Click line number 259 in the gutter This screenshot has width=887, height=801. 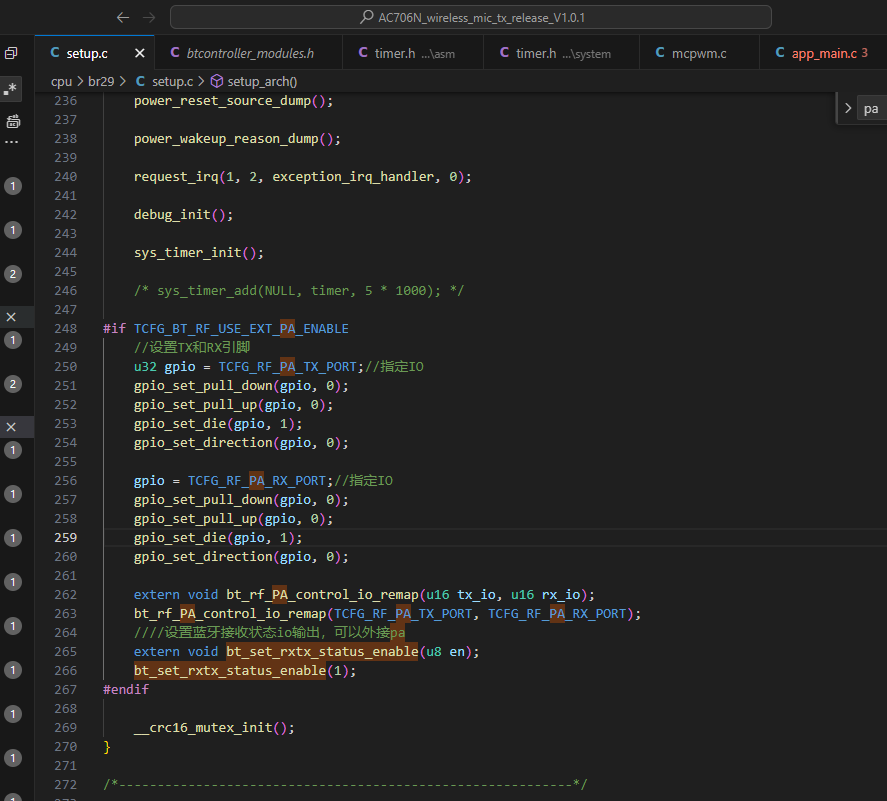[x=66, y=537]
